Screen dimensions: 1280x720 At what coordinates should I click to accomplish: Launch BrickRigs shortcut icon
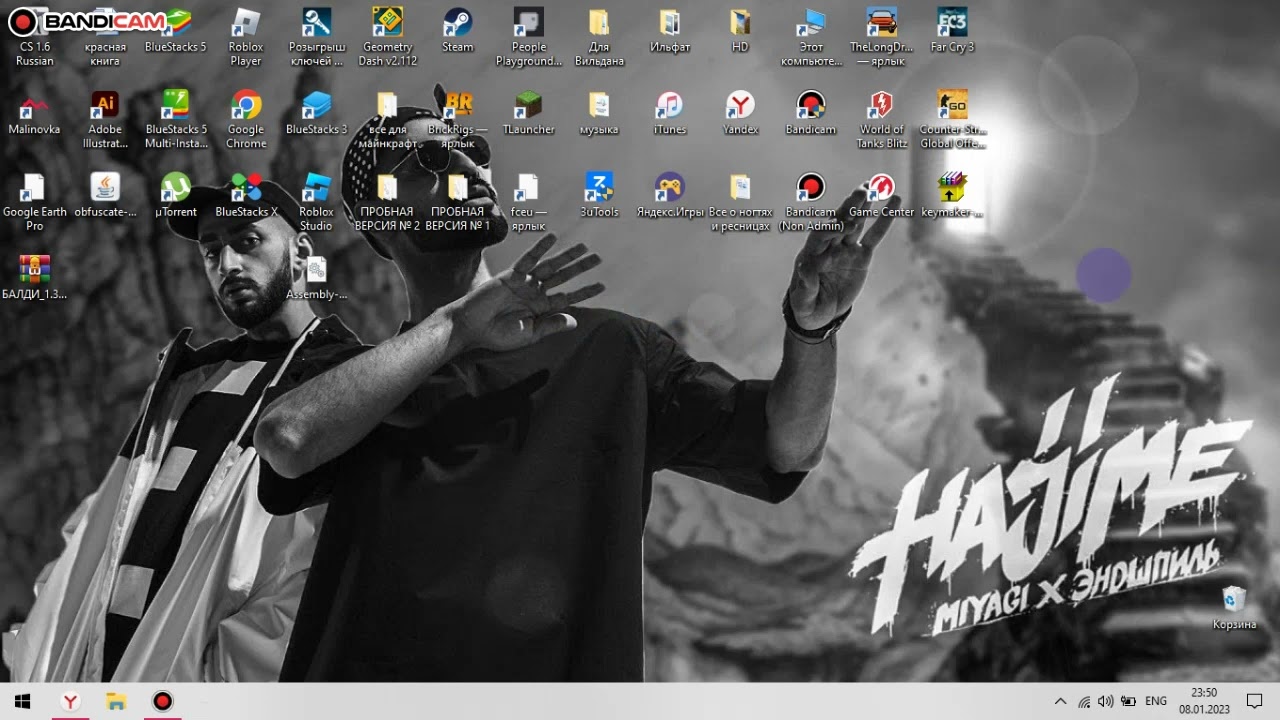click(x=458, y=120)
